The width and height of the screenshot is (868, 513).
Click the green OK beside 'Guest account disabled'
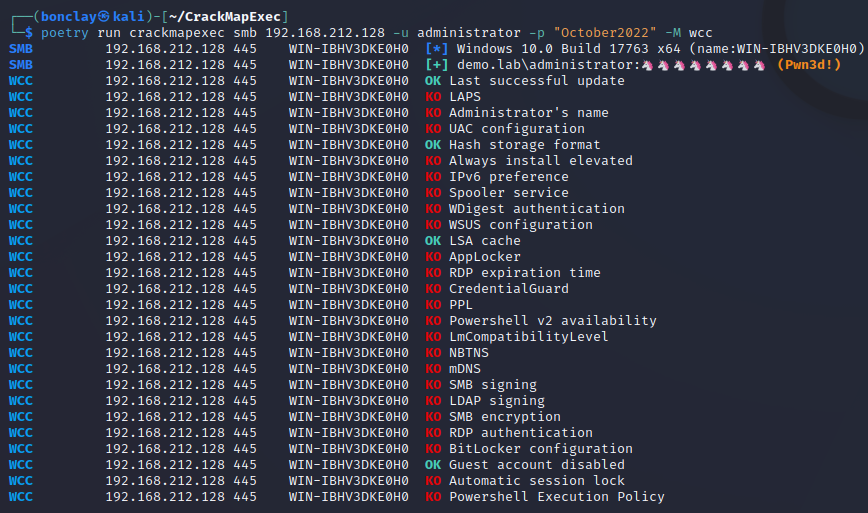[x=433, y=466]
